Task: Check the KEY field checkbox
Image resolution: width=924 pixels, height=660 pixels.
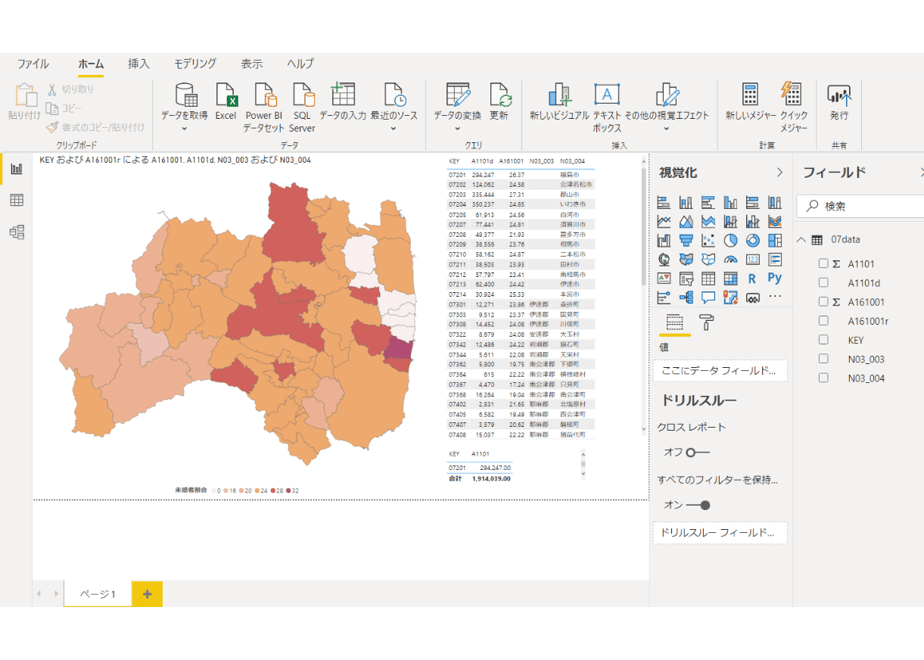Action: (x=823, y=339)
